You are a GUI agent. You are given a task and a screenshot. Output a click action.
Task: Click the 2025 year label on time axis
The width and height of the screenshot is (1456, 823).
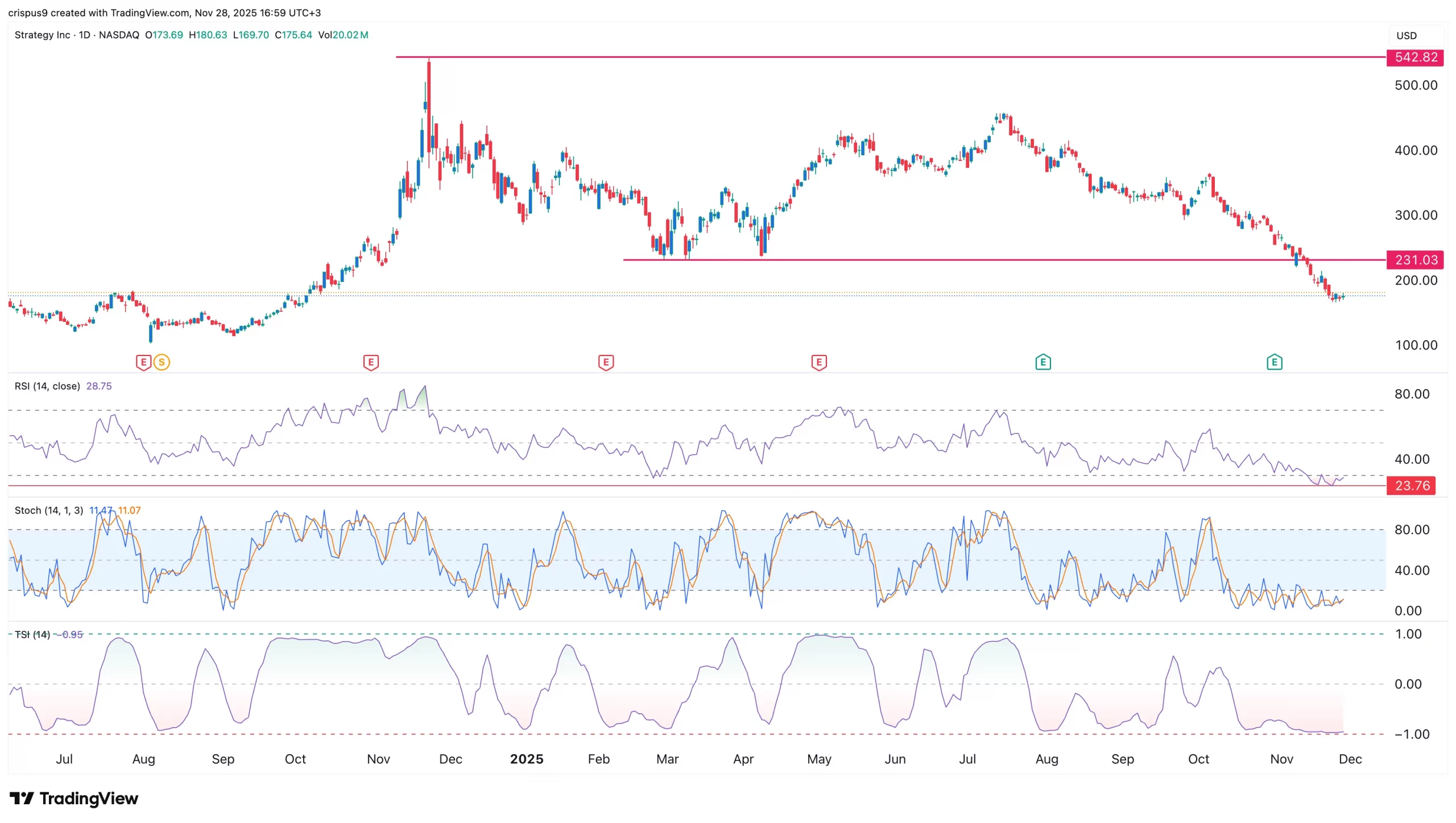pos(526,759)
